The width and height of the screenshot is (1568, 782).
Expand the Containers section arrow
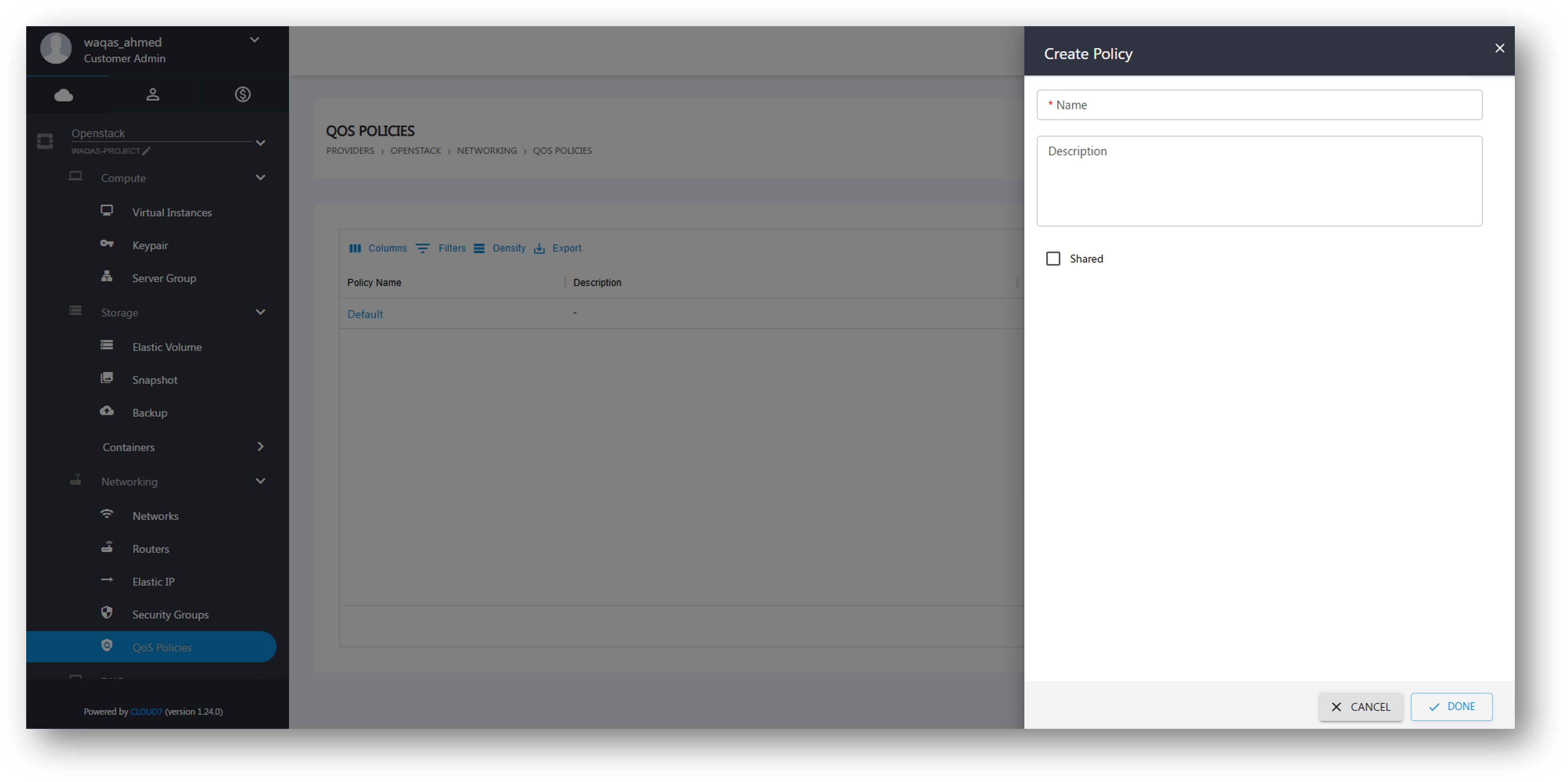260,447
